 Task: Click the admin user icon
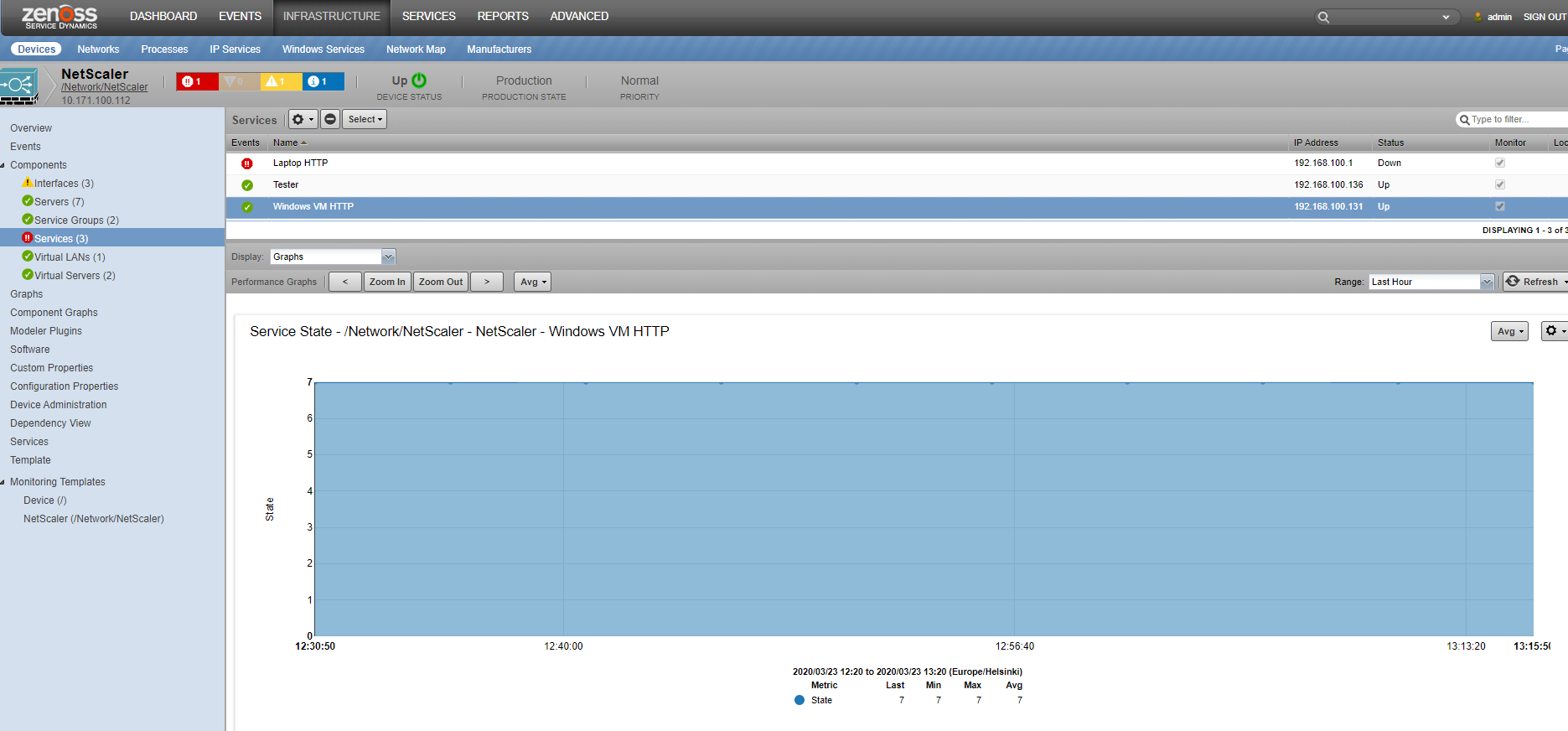(1478, 17)
